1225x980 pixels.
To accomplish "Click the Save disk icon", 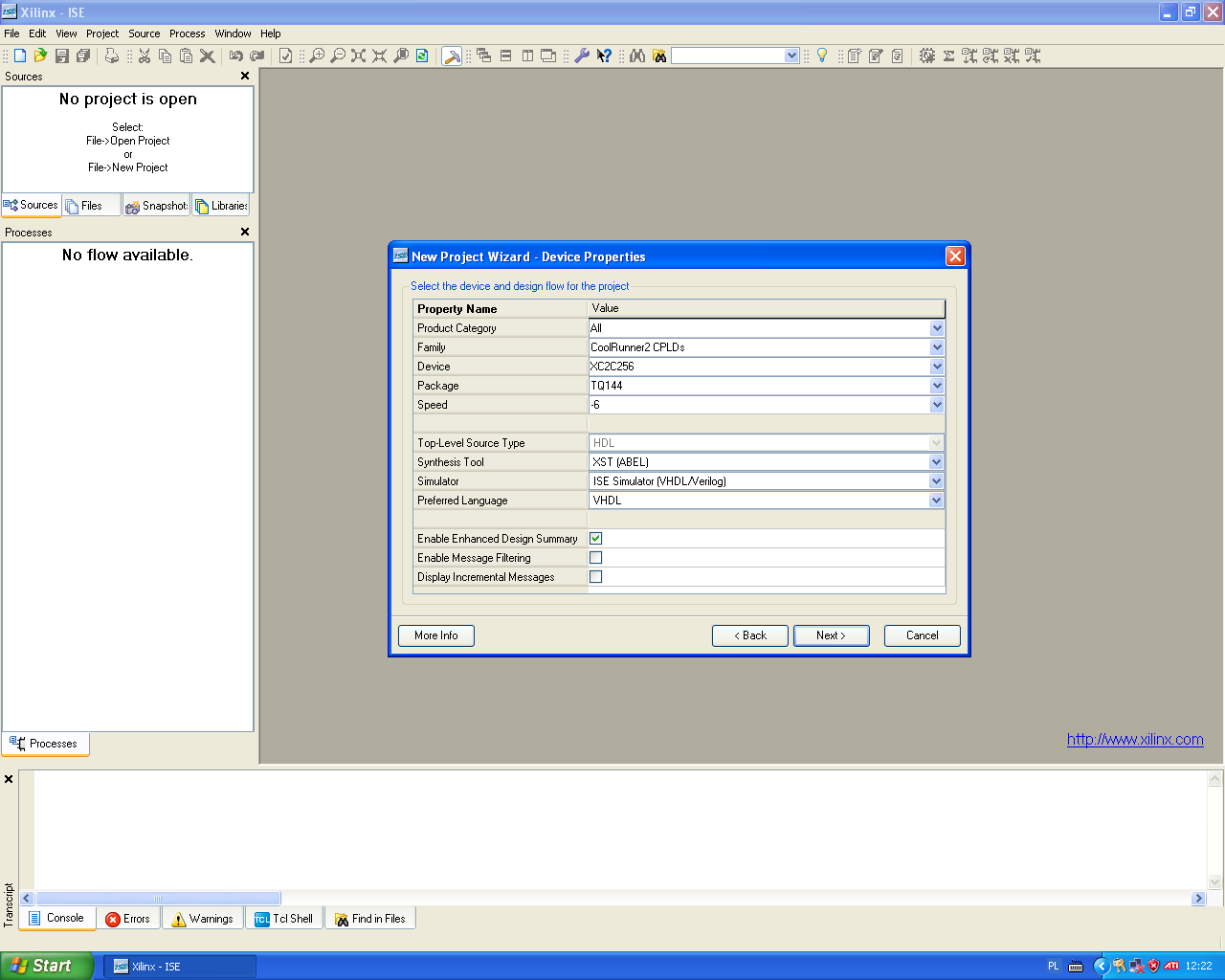I will point(62,56).
